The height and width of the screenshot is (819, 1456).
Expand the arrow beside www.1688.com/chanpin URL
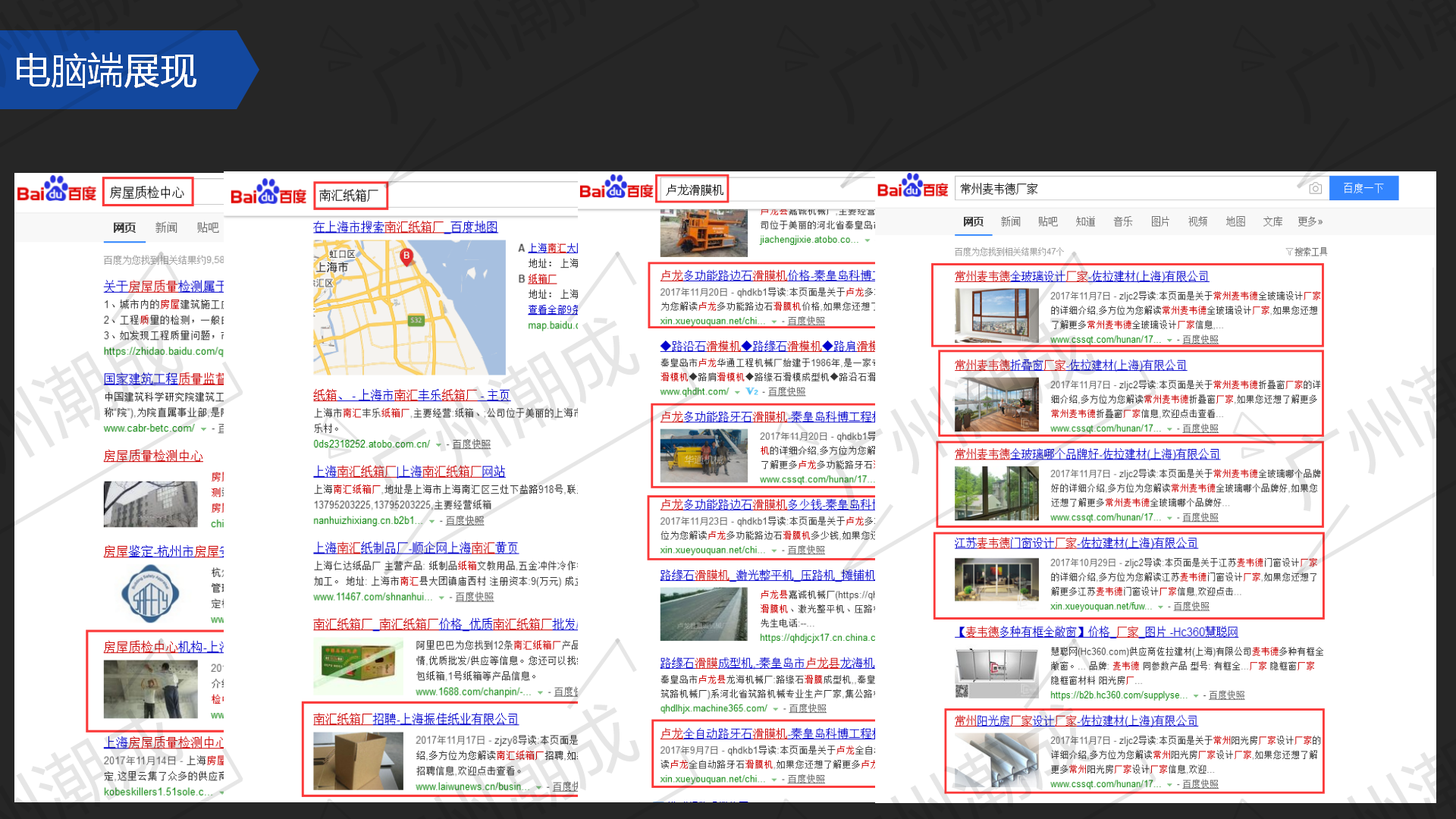click(540, 692)
